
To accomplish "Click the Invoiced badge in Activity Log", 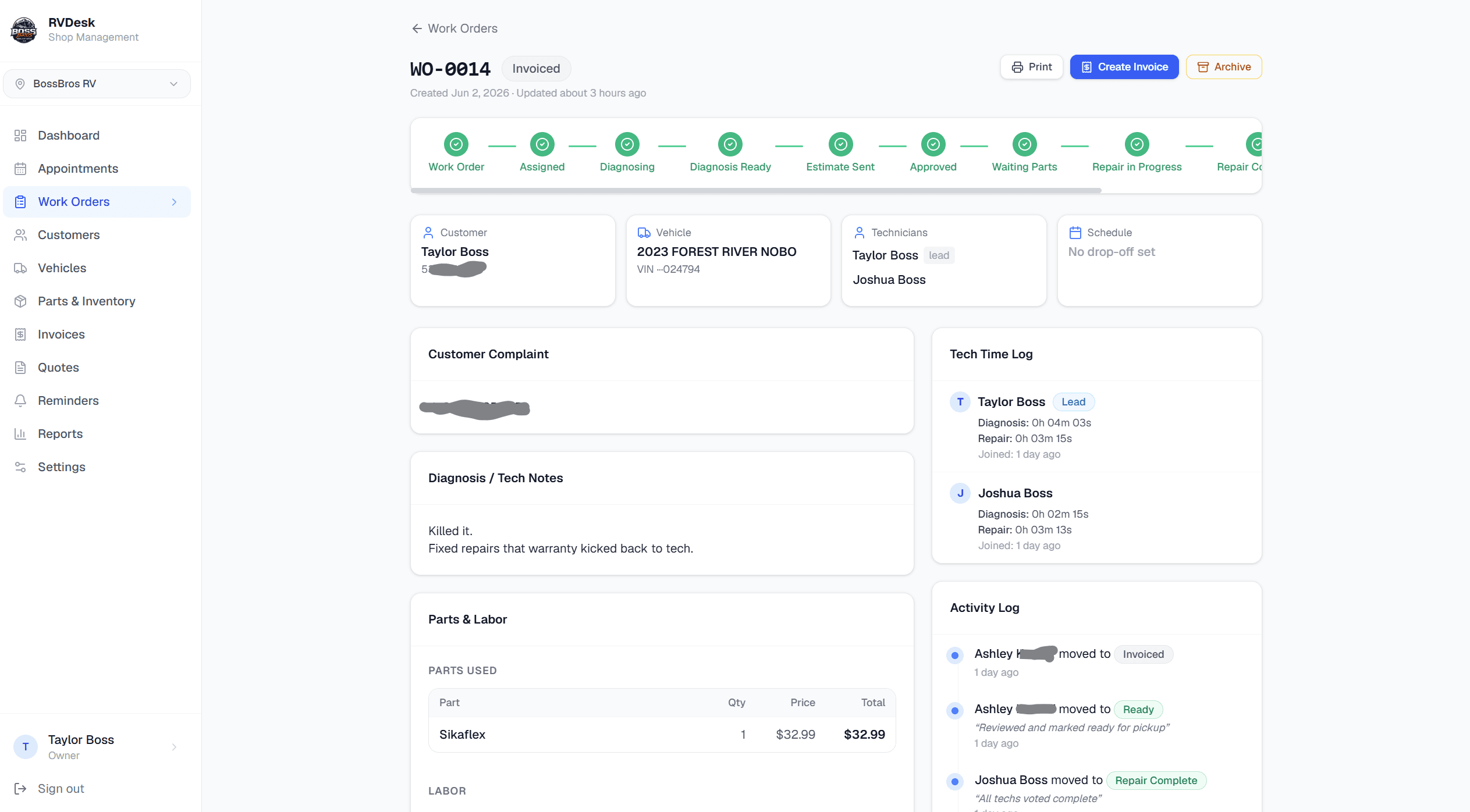I will [1143, 654].
